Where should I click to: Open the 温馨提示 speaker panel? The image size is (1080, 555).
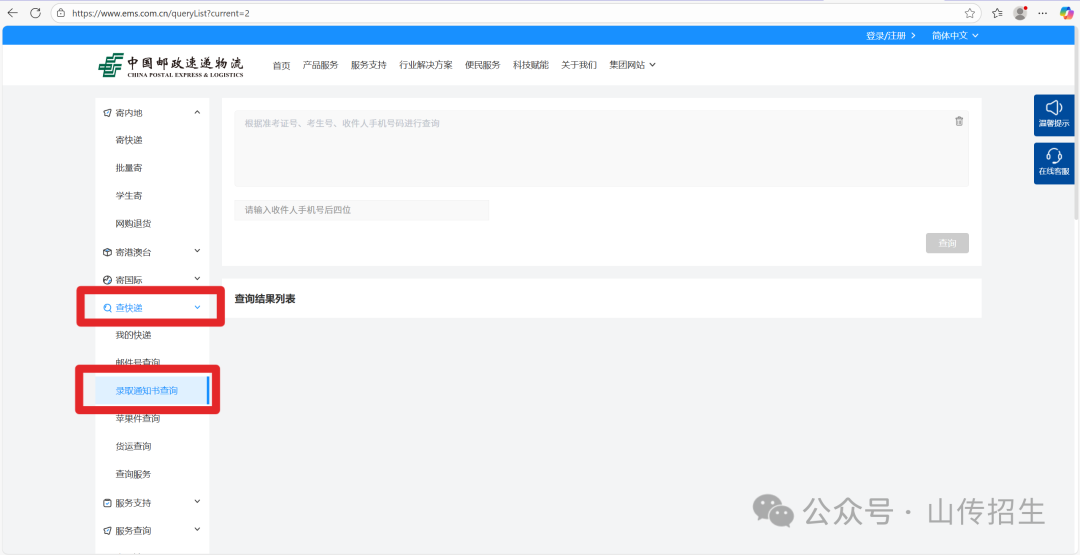[1054, 115]
